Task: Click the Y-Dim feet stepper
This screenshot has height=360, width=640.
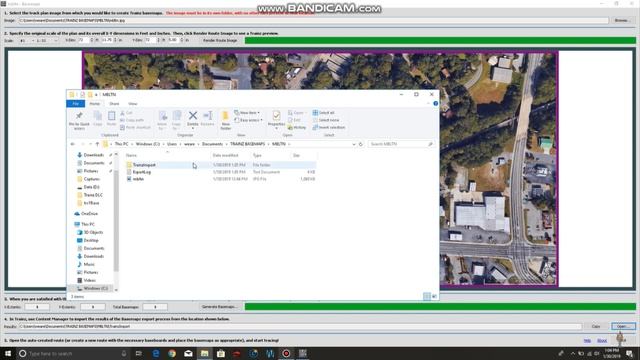Action: (x=159, y=40)
